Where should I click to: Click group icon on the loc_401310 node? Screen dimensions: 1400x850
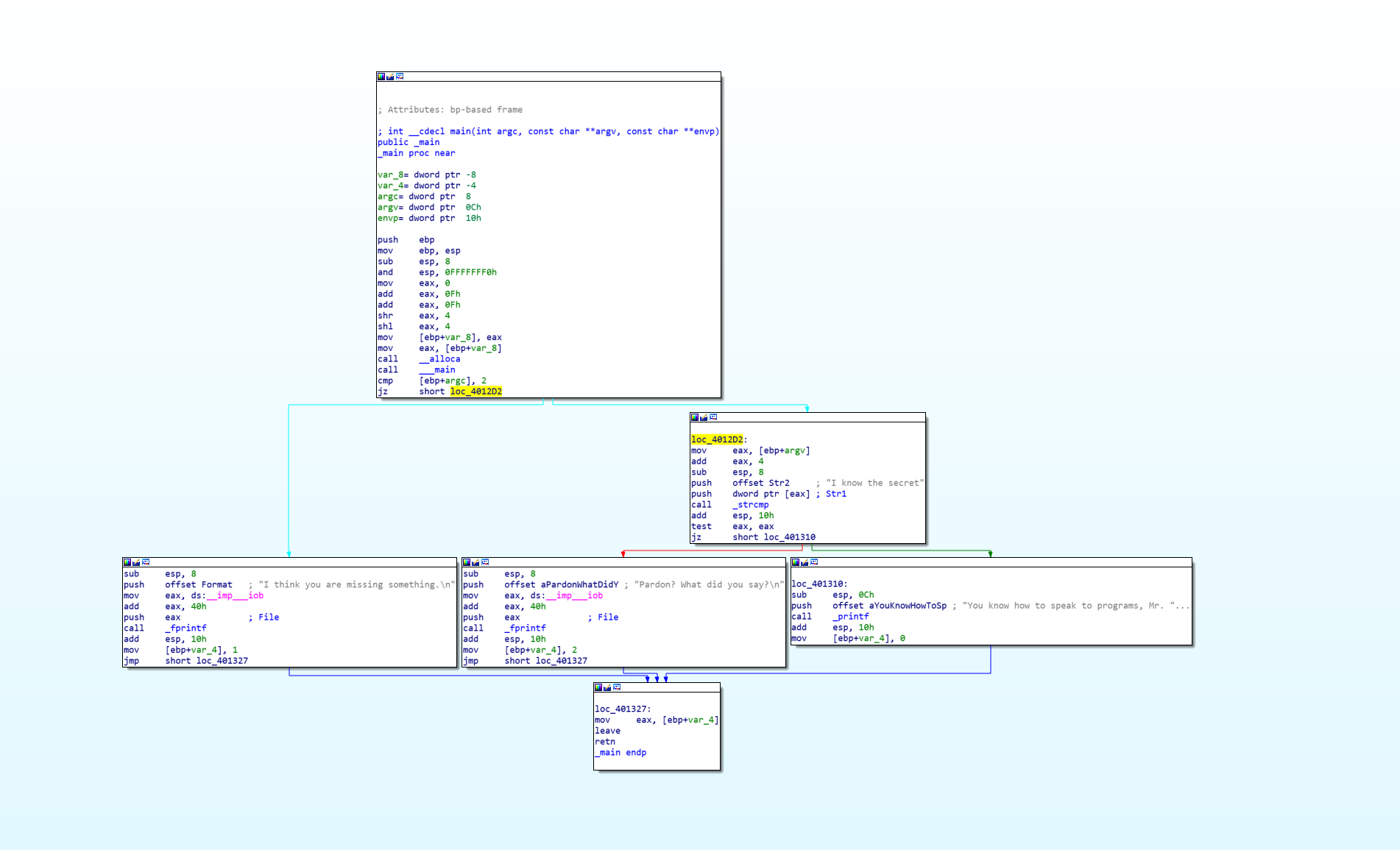click(x=814, y=562)
